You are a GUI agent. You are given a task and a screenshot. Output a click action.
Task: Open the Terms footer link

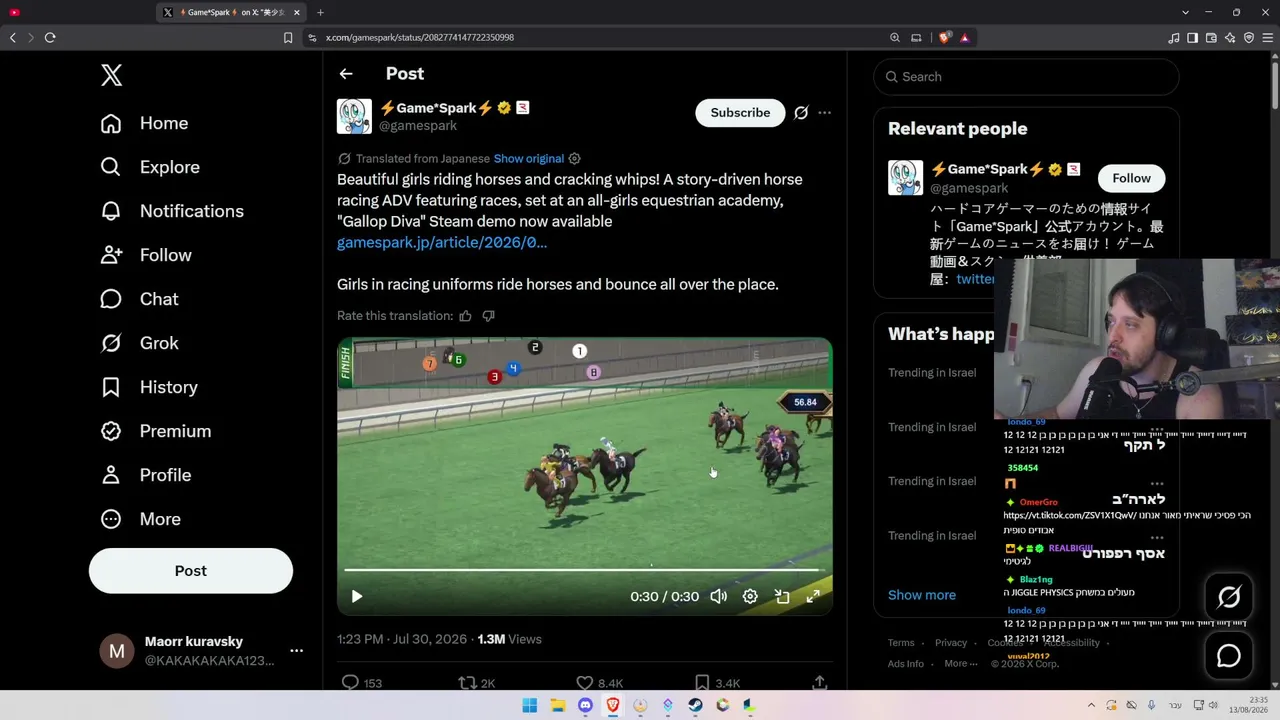(901, 643)
